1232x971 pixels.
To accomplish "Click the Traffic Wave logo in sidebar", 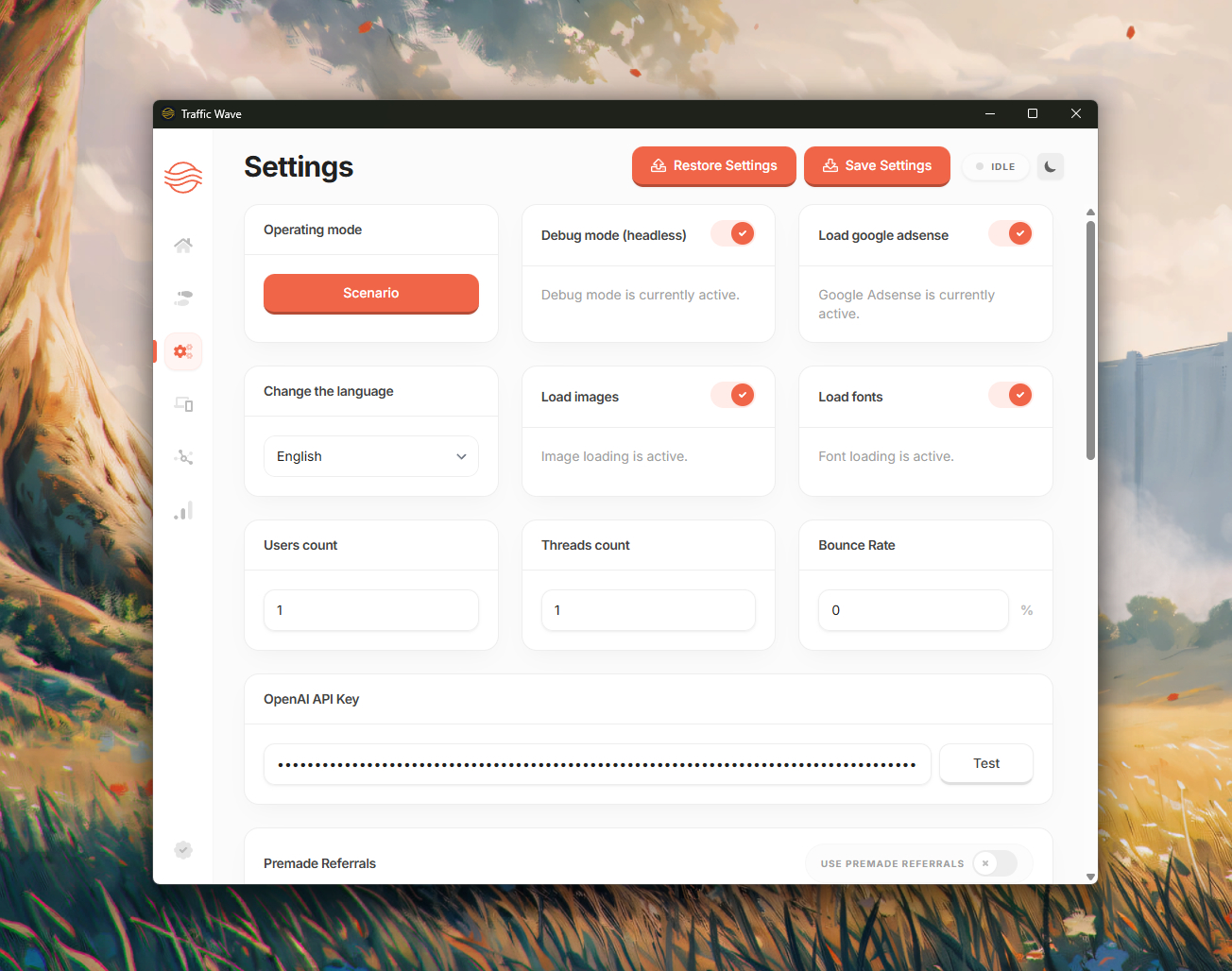I will coord(183,177).
